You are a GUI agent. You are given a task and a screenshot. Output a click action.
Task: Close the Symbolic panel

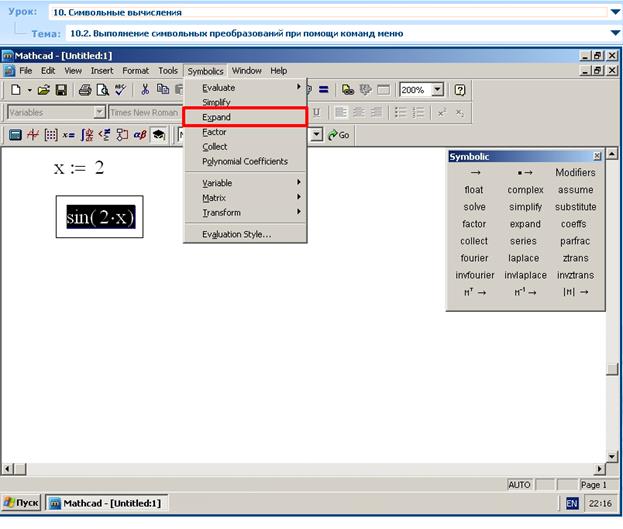click(x=597, y=156)
